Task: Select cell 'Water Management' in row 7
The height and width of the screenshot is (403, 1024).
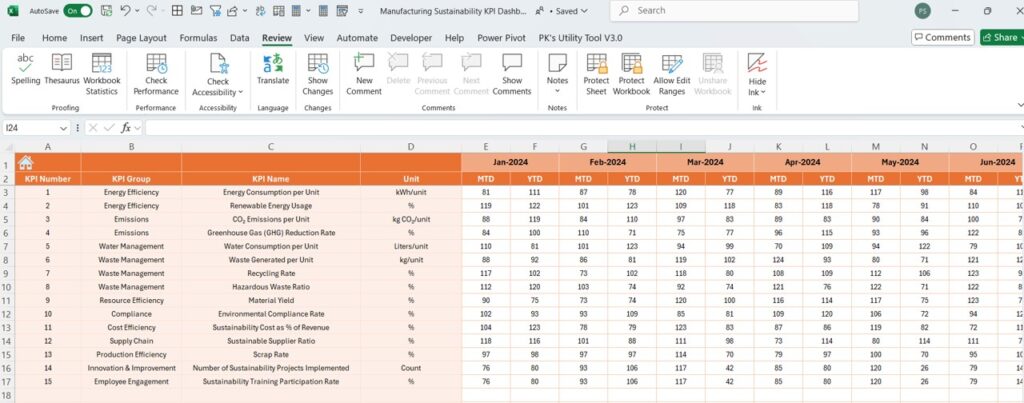Action: [131, 246]
